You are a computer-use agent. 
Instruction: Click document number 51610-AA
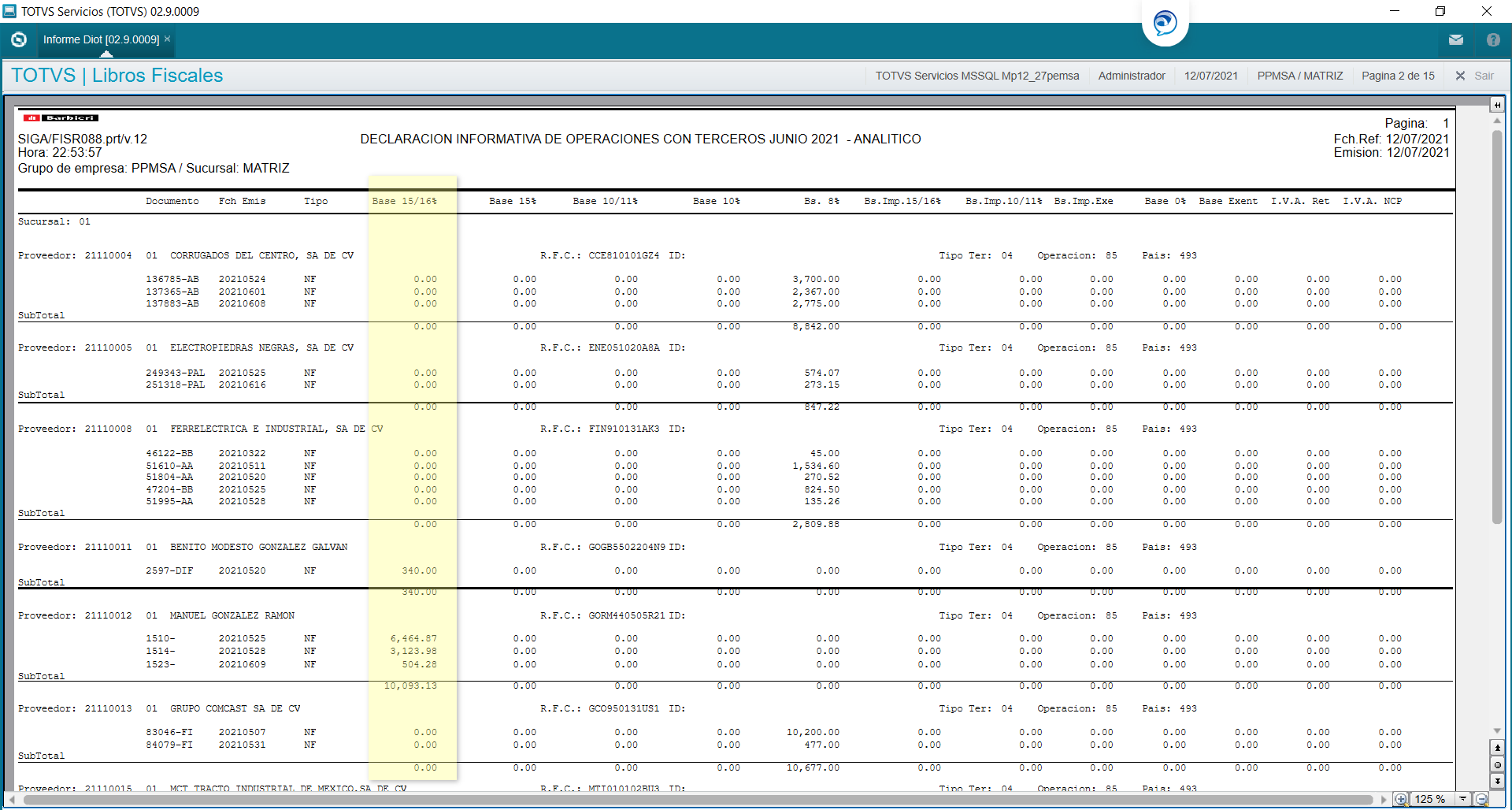[x=169, y=466]
